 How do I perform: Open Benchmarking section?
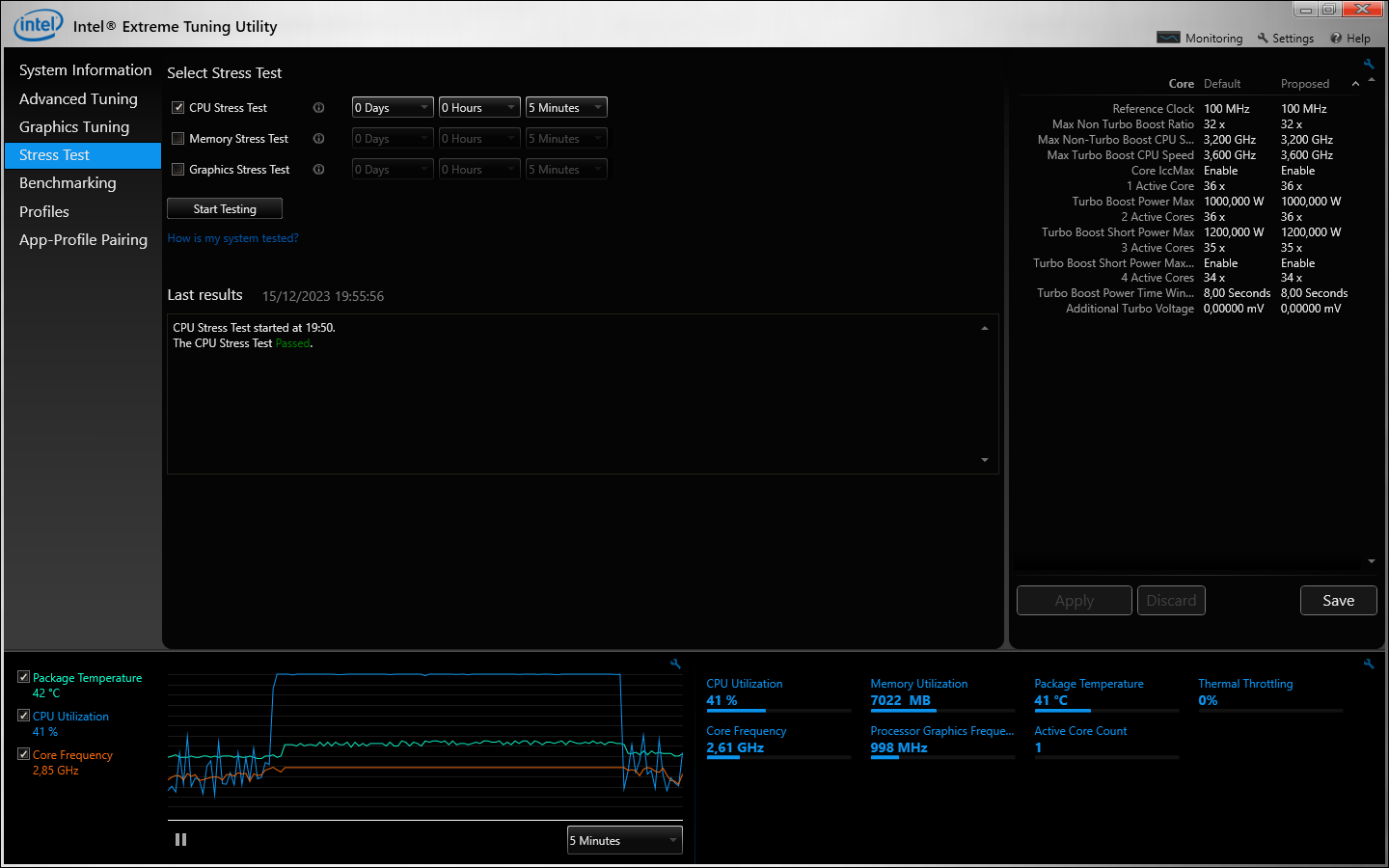tap(83, 183)
